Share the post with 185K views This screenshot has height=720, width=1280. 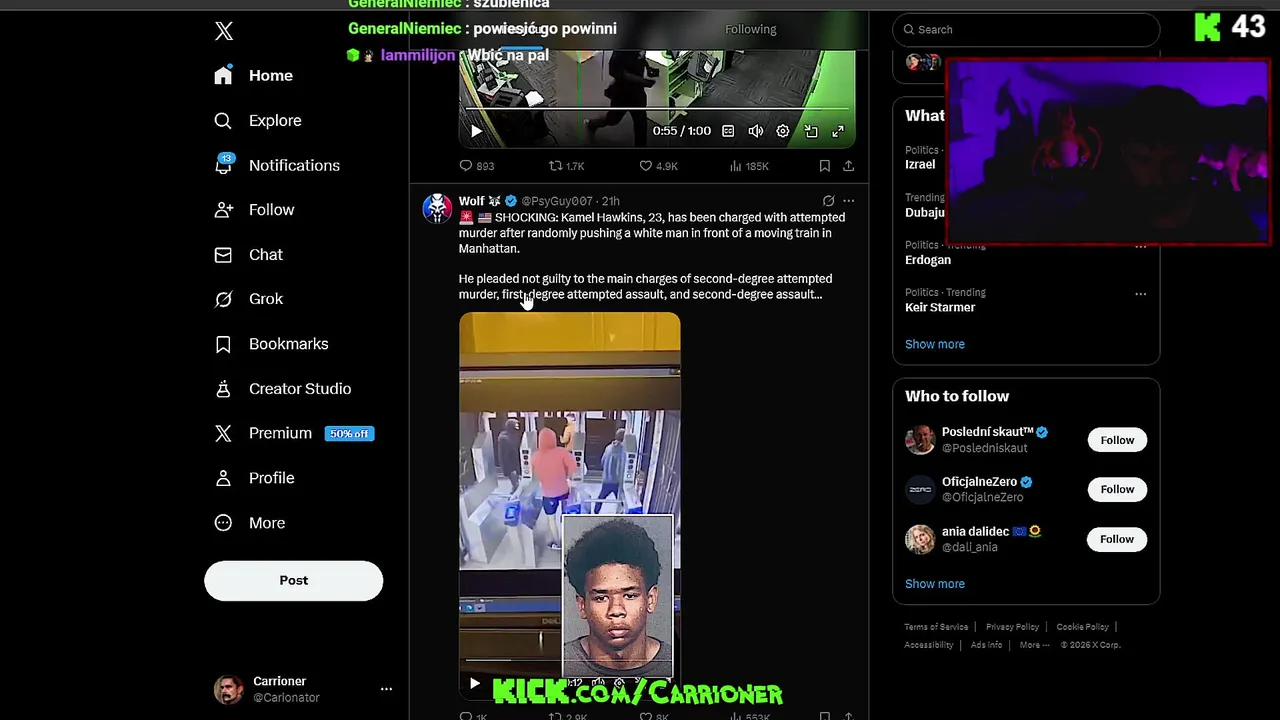coord(848,166)
